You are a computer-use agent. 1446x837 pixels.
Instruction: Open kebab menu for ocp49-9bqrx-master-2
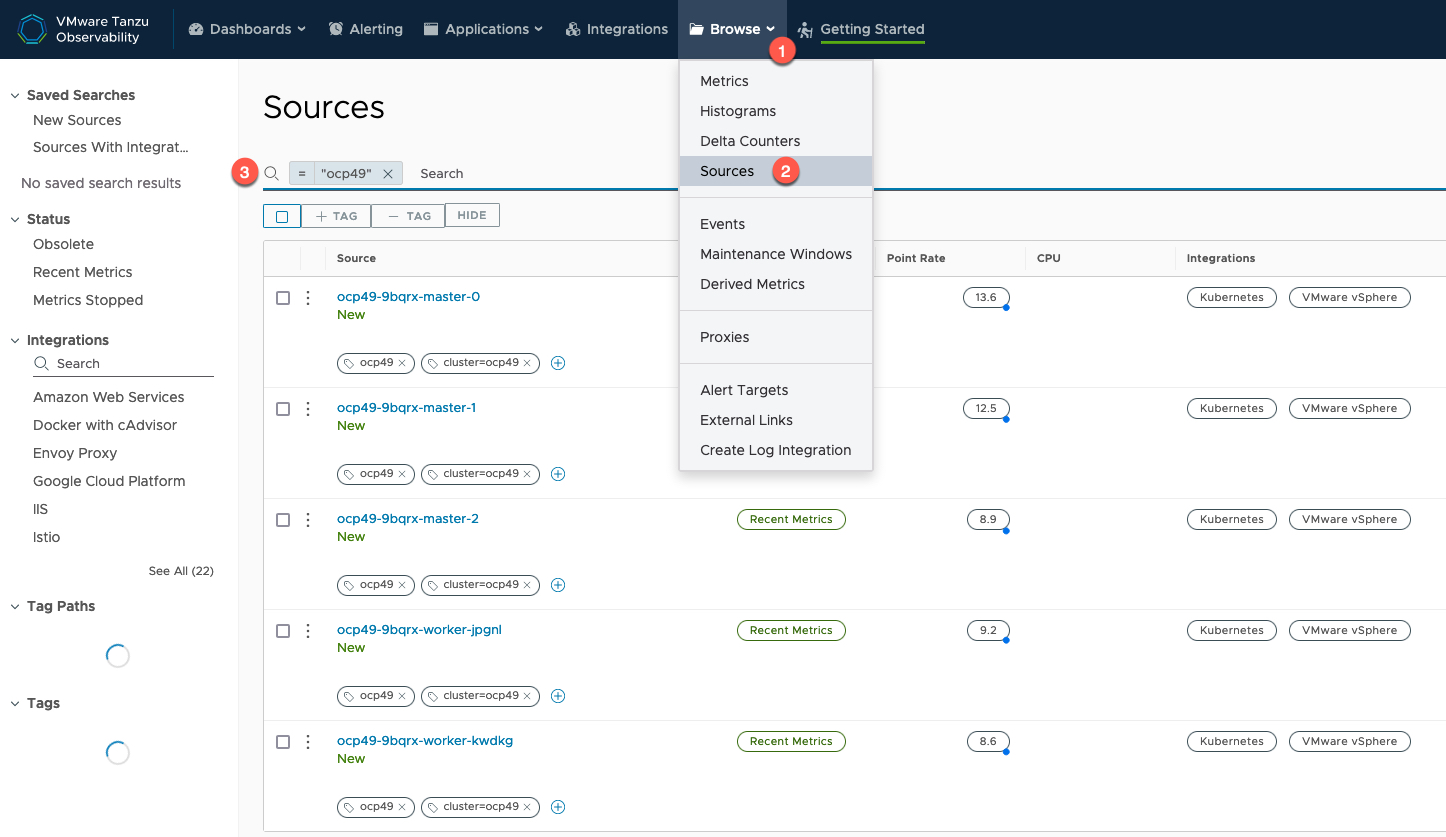[308, 520]
